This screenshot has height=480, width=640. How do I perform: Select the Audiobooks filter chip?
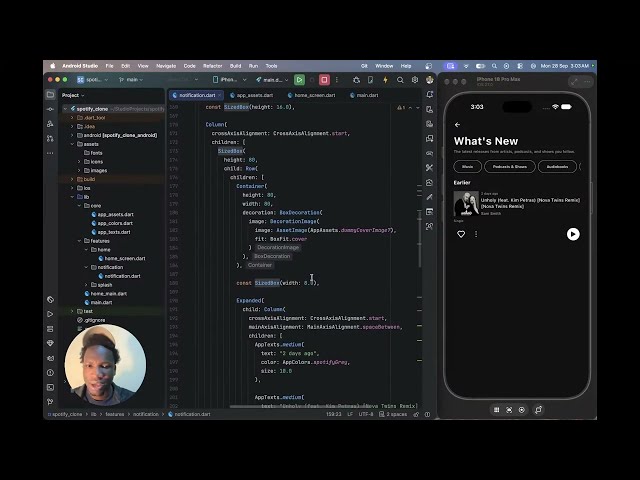tap(558, 167)
